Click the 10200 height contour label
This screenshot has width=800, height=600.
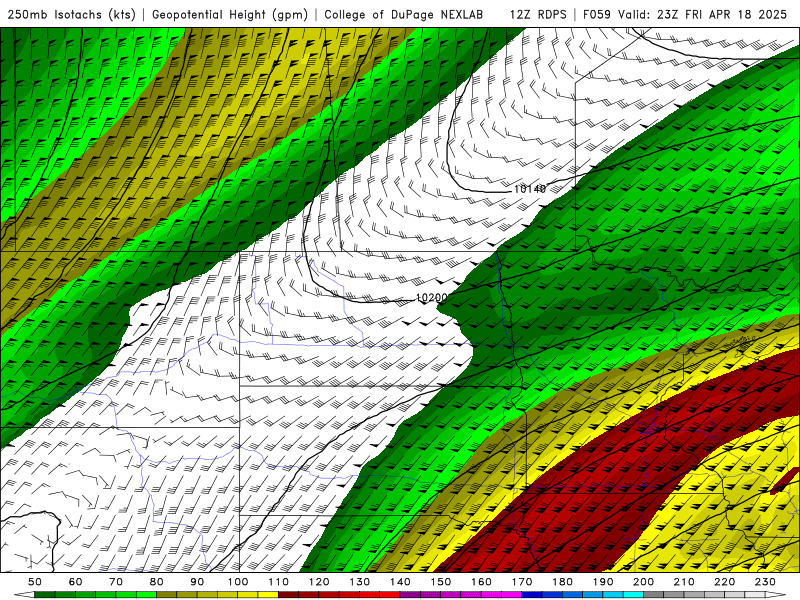432,297
